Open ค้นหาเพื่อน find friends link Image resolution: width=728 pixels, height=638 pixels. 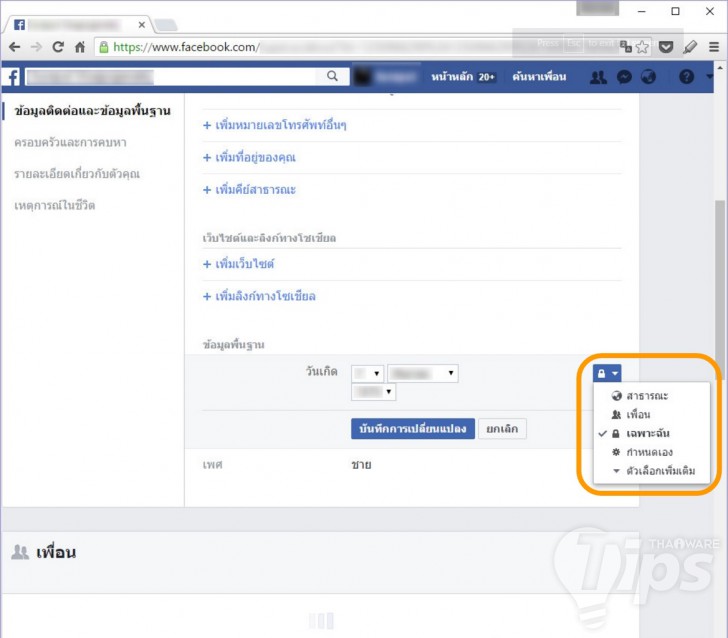[539, 77]
